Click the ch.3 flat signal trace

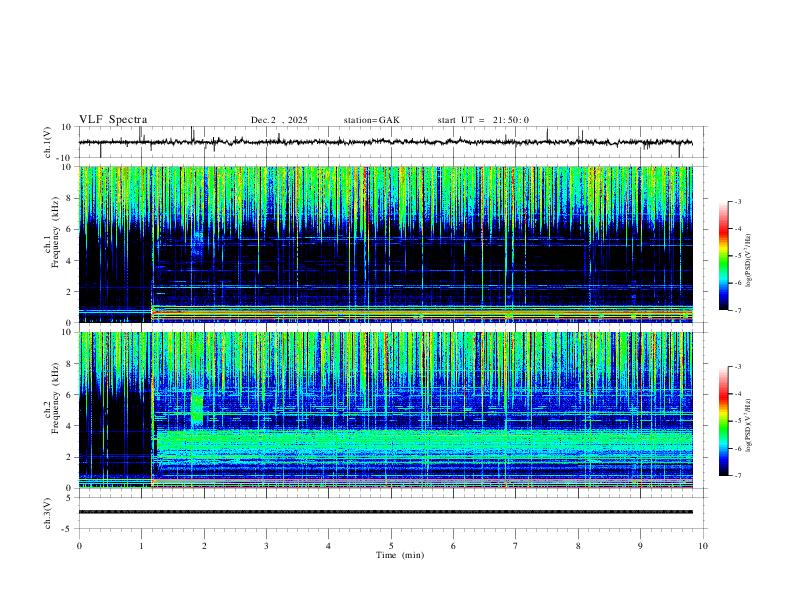click(x=386, y=512)
